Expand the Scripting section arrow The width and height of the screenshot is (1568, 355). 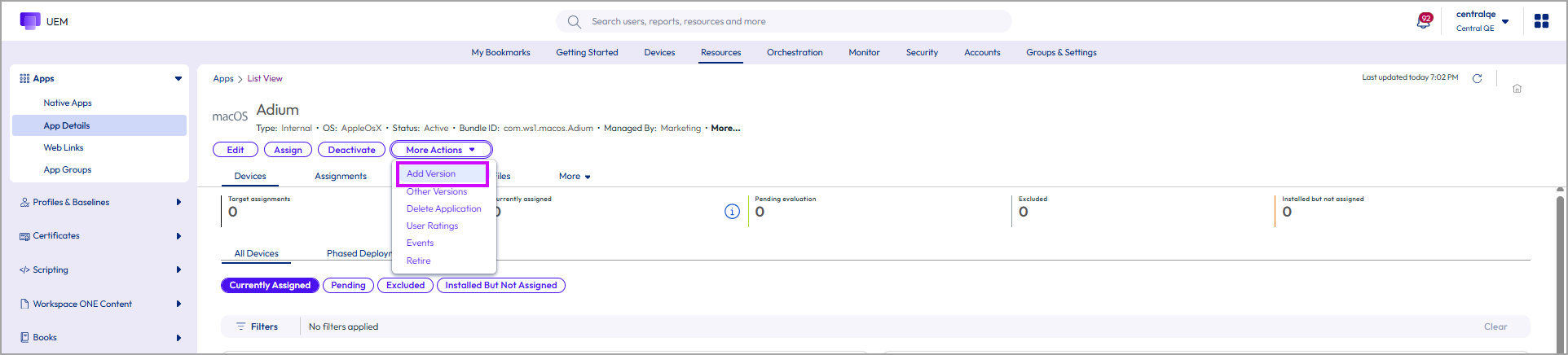coord(178,270)
